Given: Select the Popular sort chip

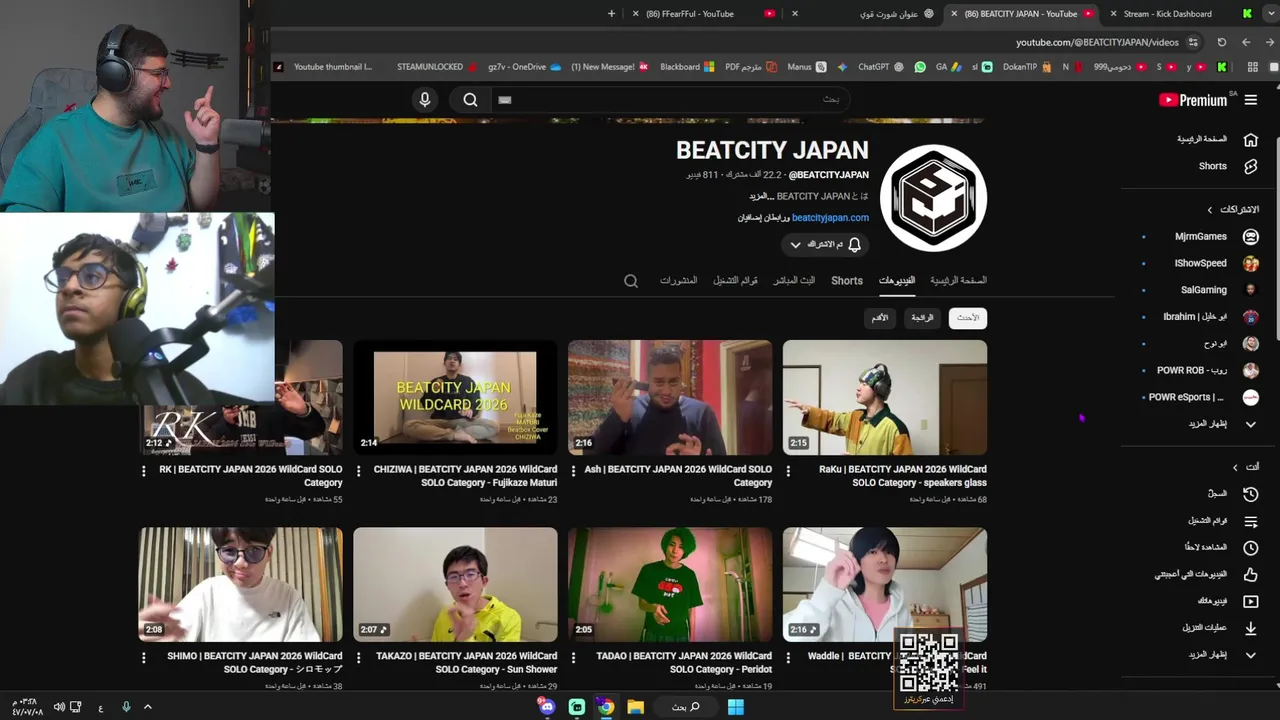Looking at the screenshot, I should (922, 318).
